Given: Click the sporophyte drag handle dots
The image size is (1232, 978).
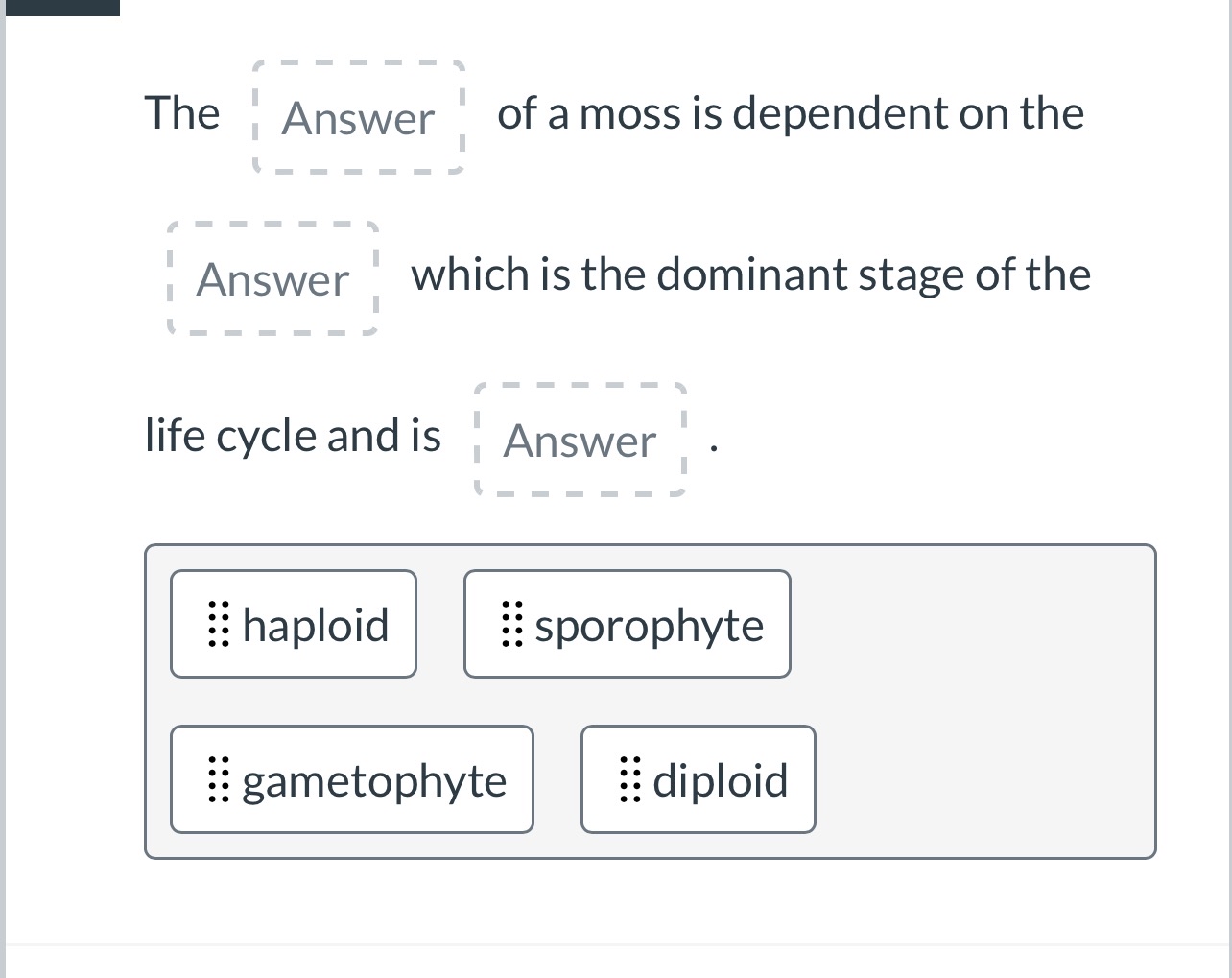Looking at the screenshot, I should [x=511, y=625].
